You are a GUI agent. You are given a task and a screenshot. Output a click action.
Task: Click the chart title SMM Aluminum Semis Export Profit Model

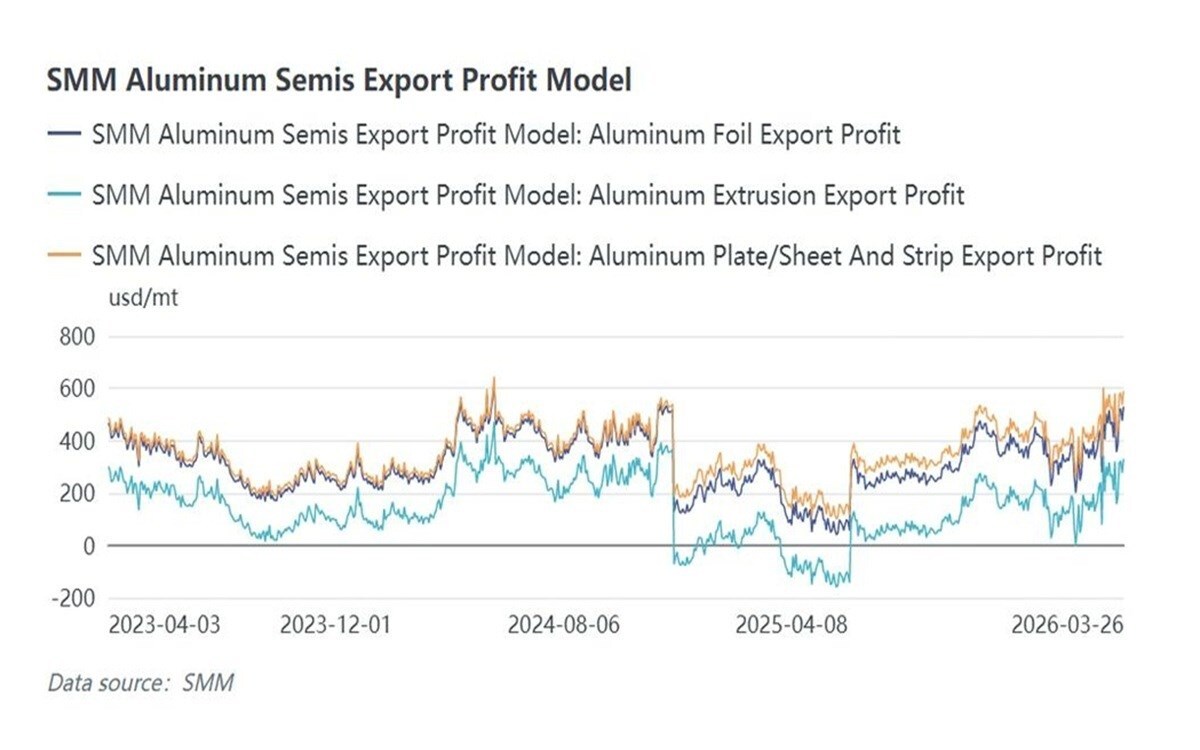[x=339, y=80]
